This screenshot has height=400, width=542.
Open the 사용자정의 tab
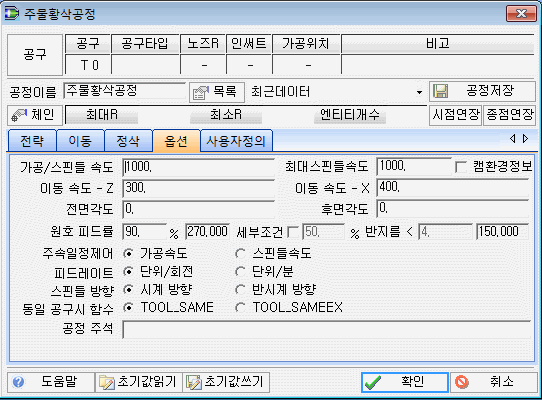coord(236,141)
